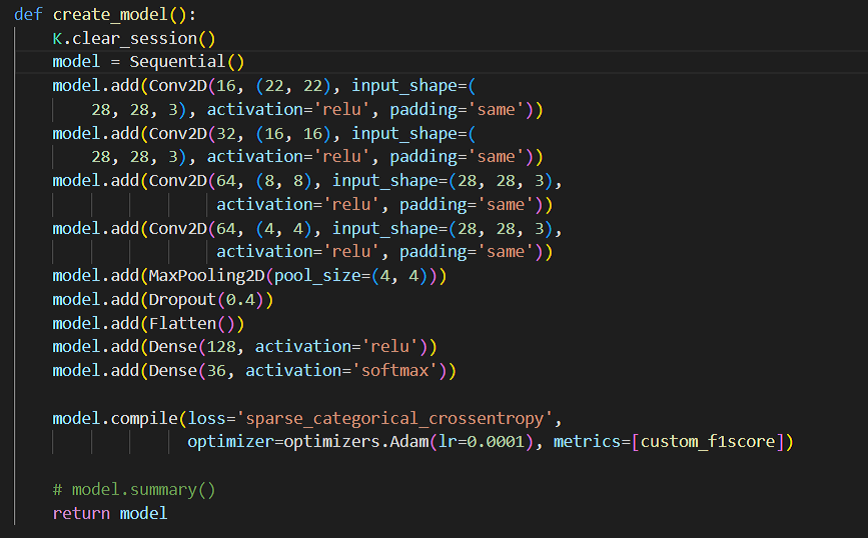Image resolution: width=868 pixels, height=538 pixels.
Task: Click the commented model.summary() line
Action: pos(134,490)
